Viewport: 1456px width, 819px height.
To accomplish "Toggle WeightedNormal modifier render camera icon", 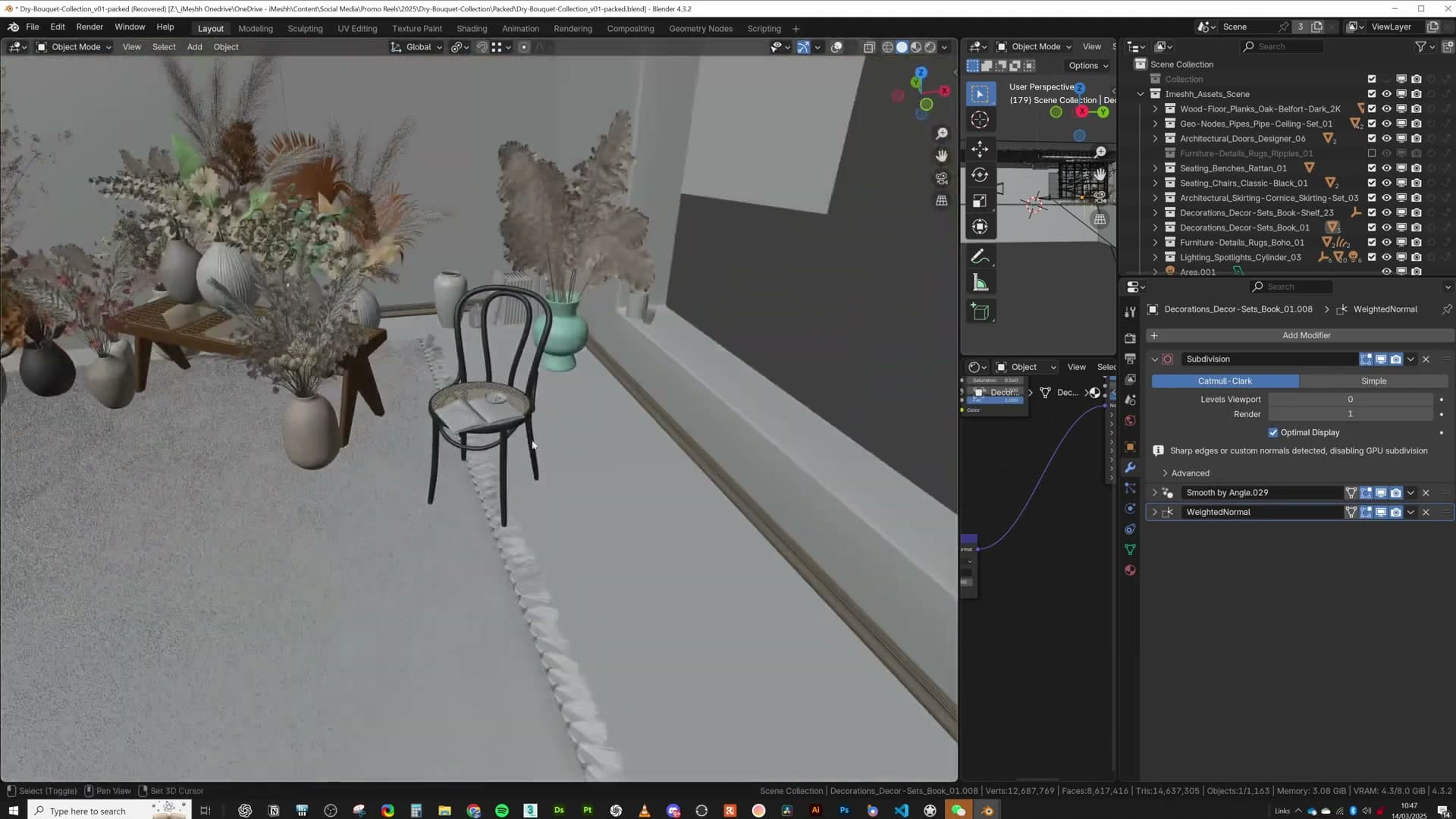I will click(x=1396, y=513).
